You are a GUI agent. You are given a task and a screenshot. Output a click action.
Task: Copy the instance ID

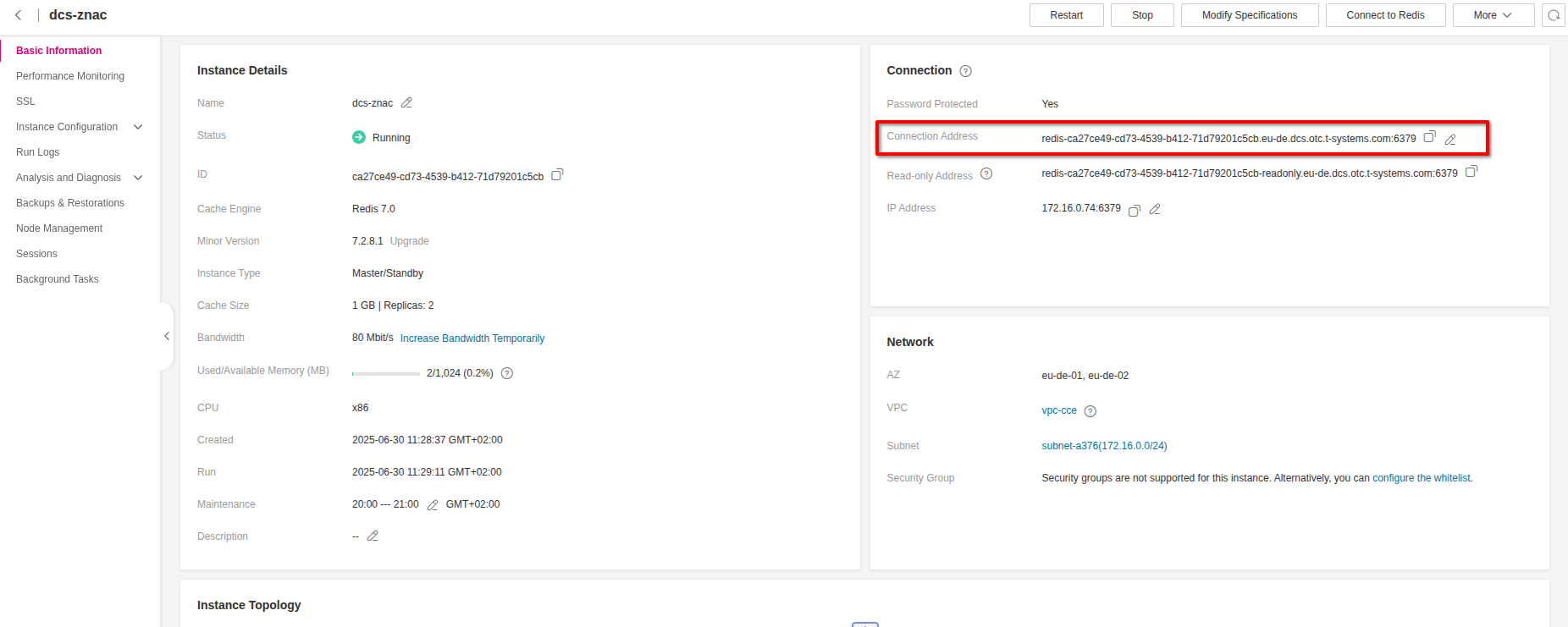[557, 175]
